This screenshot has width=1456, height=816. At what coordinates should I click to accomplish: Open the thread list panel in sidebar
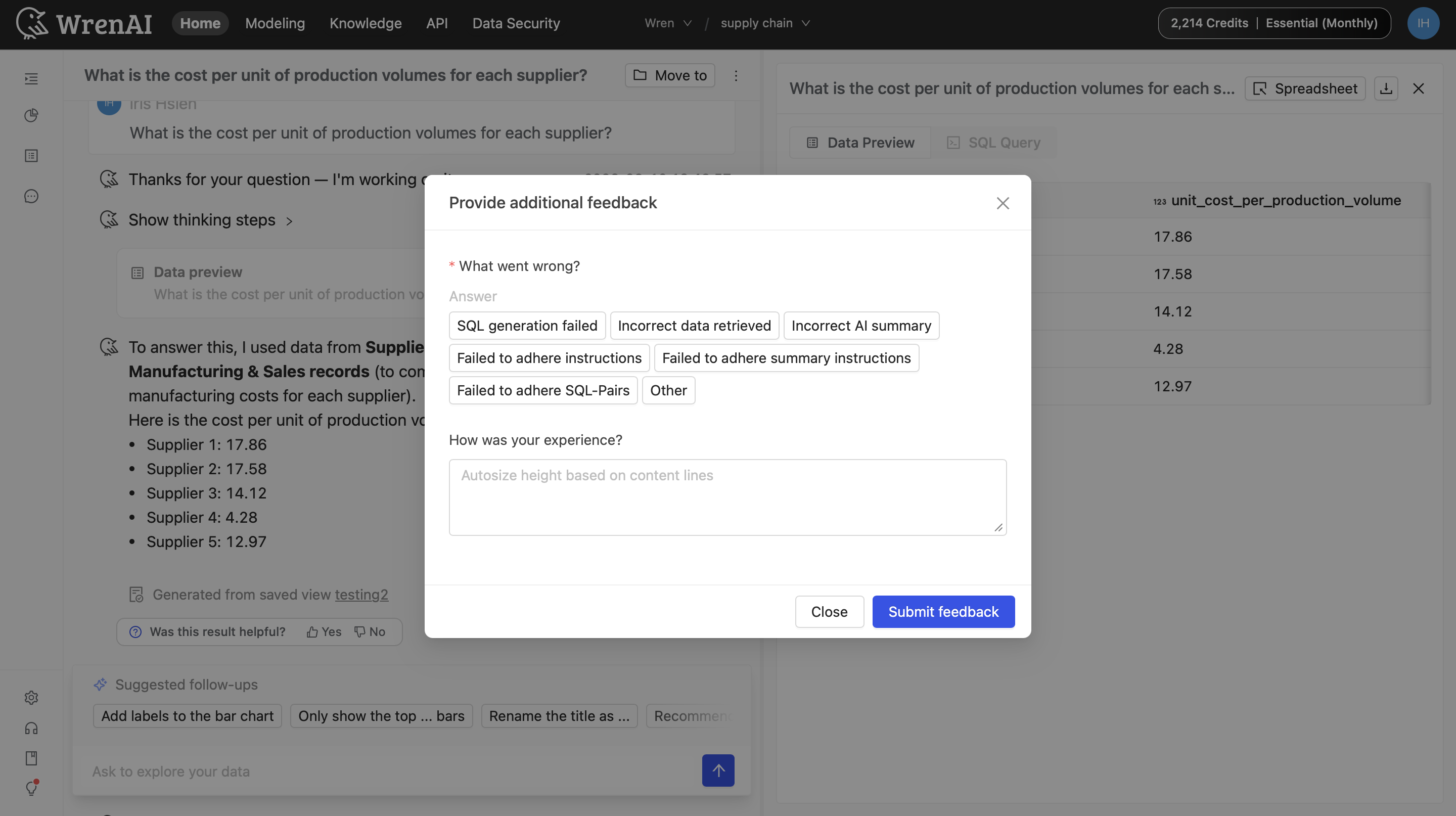point(31,79)
